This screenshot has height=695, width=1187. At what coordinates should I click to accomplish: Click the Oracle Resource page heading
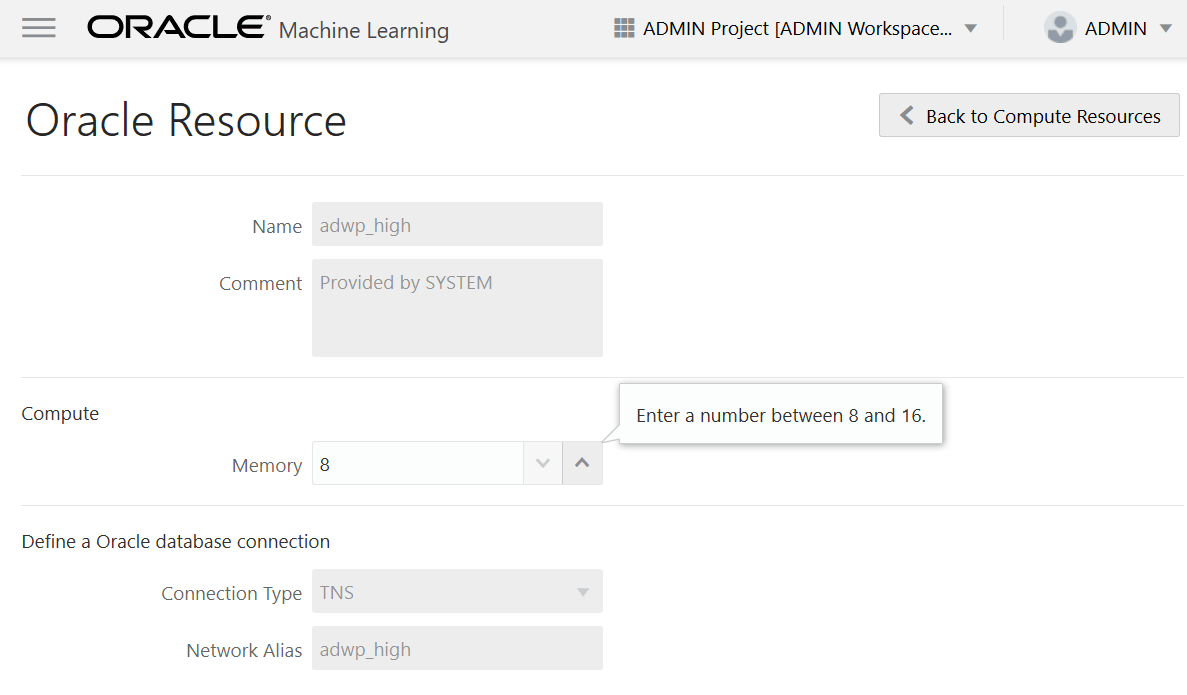point(186,120)
